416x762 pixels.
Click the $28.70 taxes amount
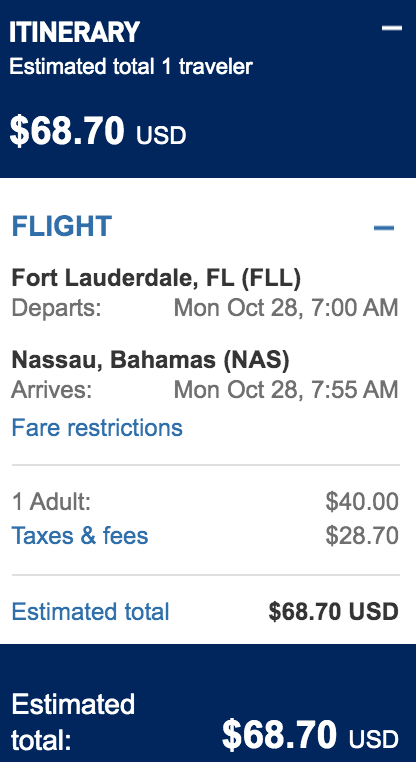362,536
